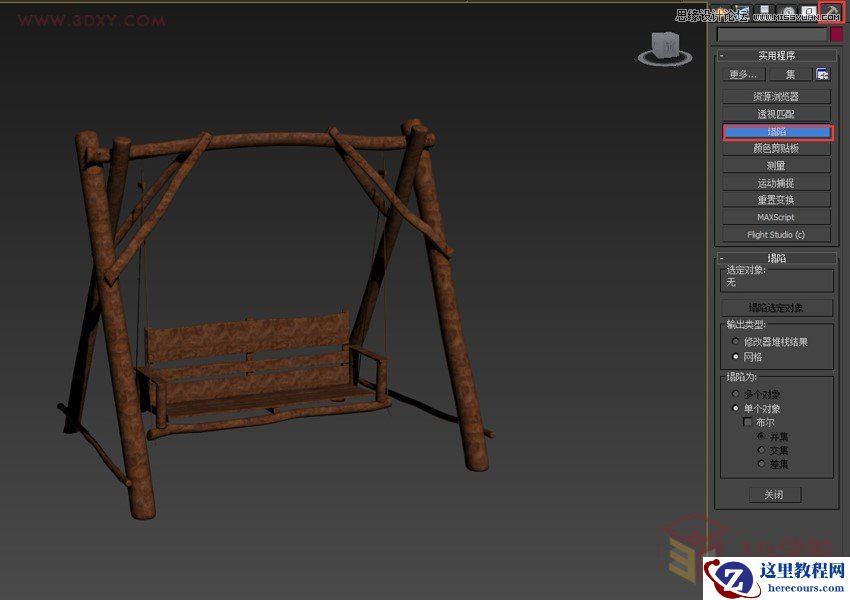
Task: Open the 测量 utility
Action: click(x=776, y=166)
